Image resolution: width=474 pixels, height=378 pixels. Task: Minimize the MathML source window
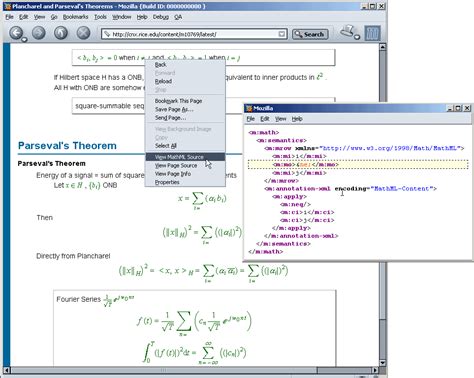450,108
